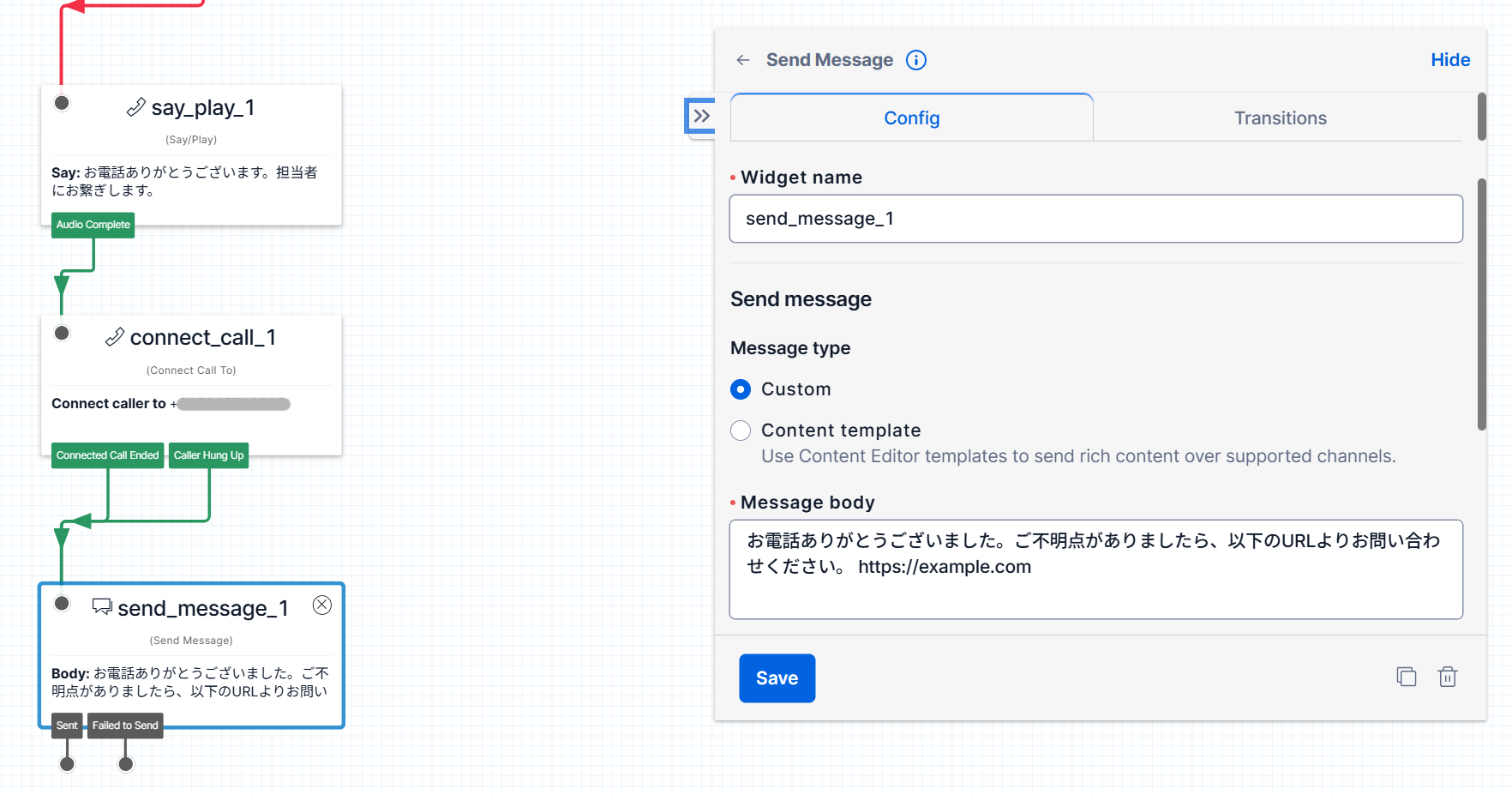Open the info tooltip beside Send Message

[916, 60]
